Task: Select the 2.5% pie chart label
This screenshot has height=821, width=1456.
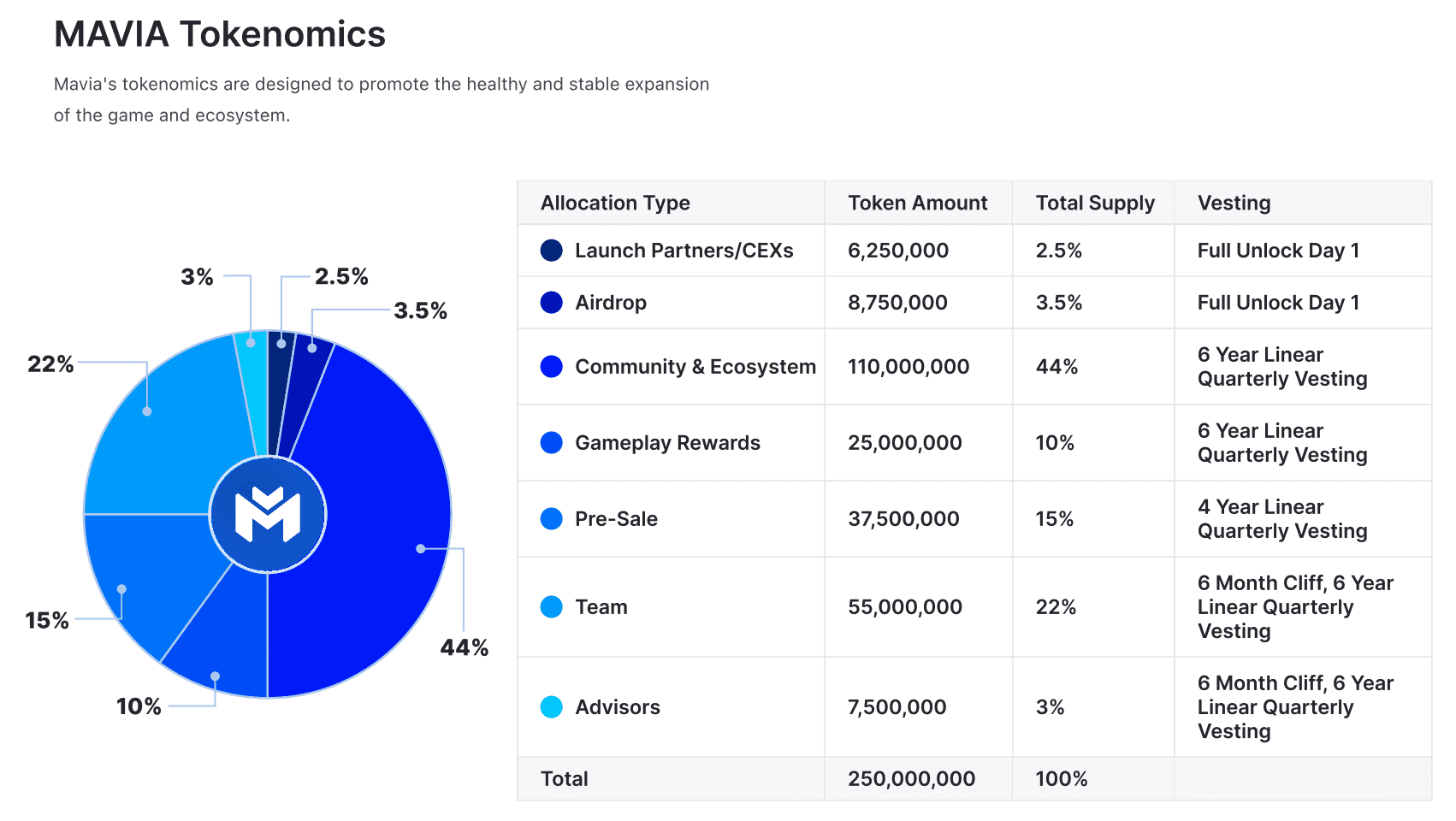Action: (x=341, y=276)
